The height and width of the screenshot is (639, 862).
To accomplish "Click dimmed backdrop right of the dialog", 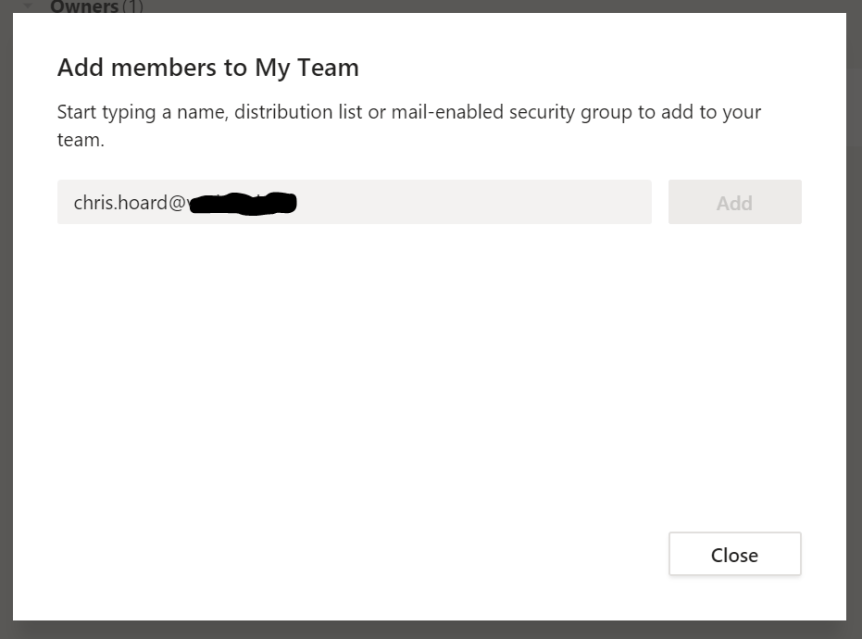I will pyautogui.click(x=854, y=320).
